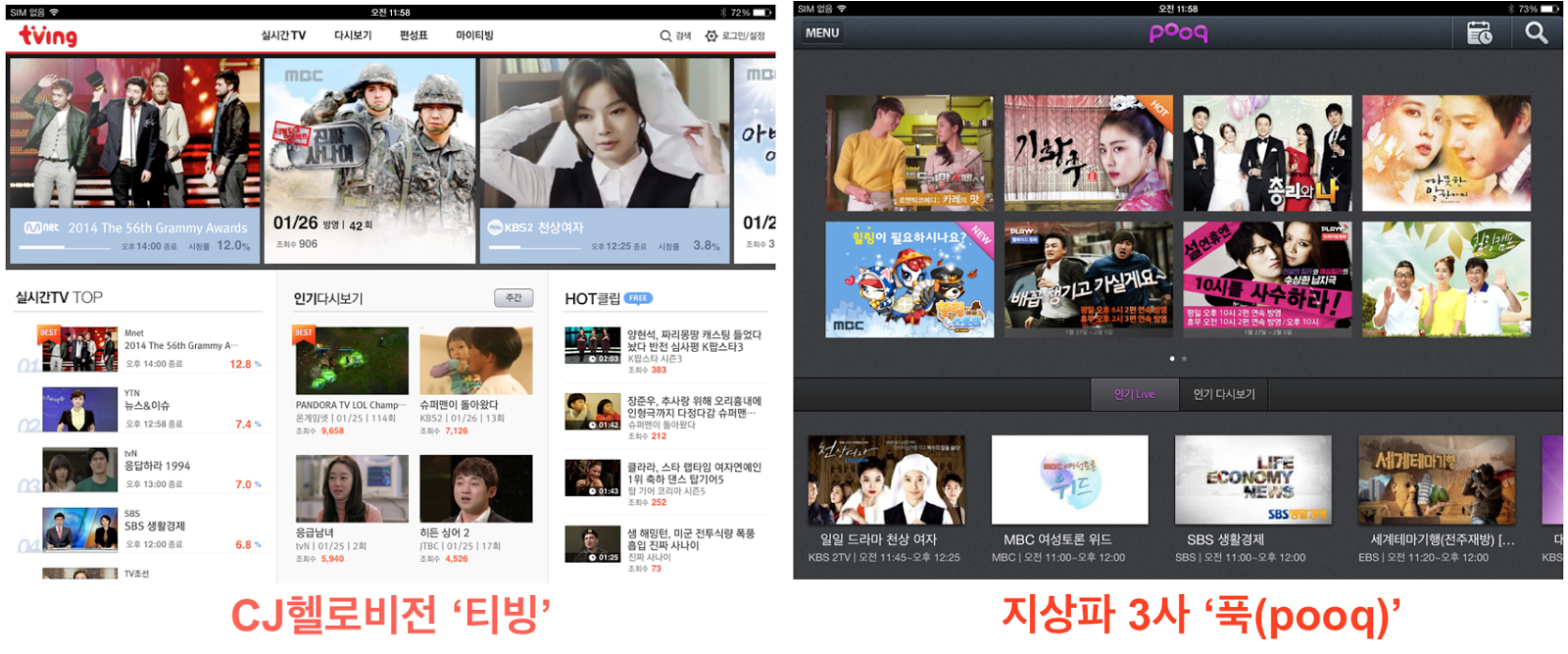Viewport: 1568px width, 654px height.
Task: Open Mnet Grammy Awards featured banner
Action: (x=135, y=160)
